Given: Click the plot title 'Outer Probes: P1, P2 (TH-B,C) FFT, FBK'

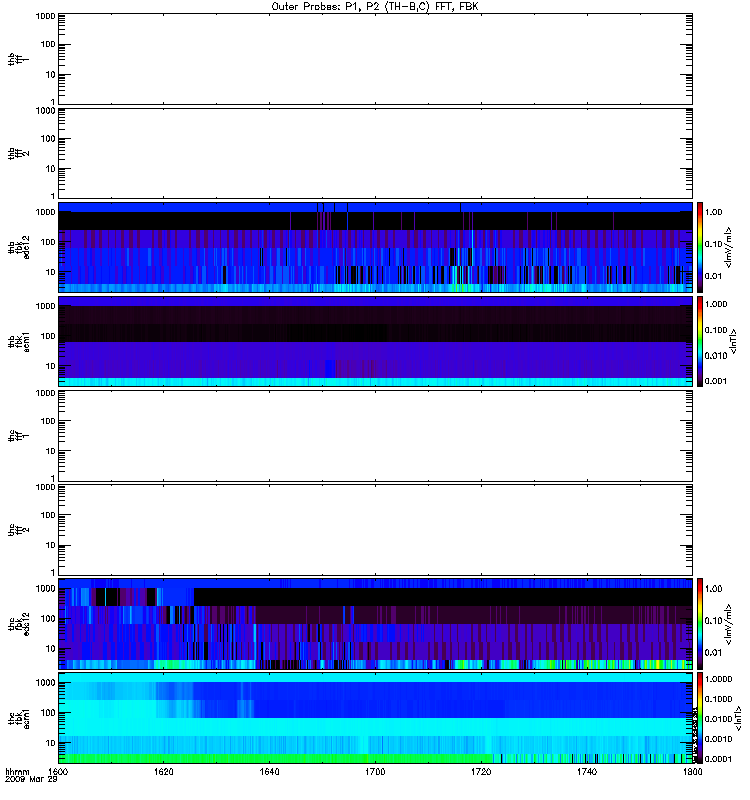Looking at the screenshot, I should tap(375, 7).
